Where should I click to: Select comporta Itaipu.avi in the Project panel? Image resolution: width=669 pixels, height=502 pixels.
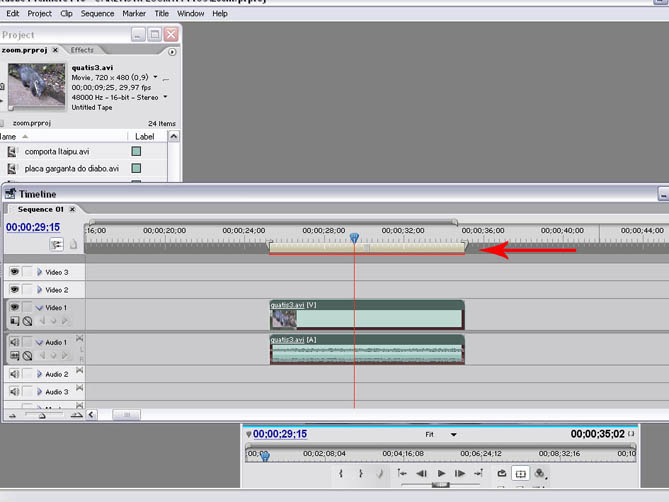point(57,152)
